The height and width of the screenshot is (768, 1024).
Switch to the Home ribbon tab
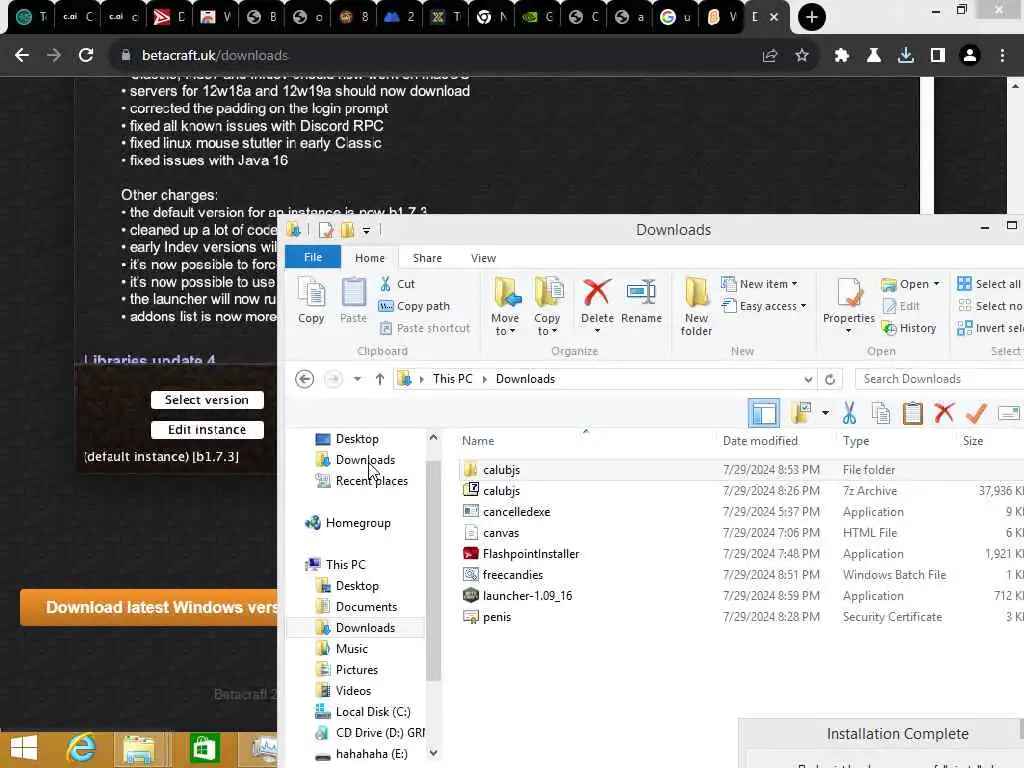pos(370,258)
